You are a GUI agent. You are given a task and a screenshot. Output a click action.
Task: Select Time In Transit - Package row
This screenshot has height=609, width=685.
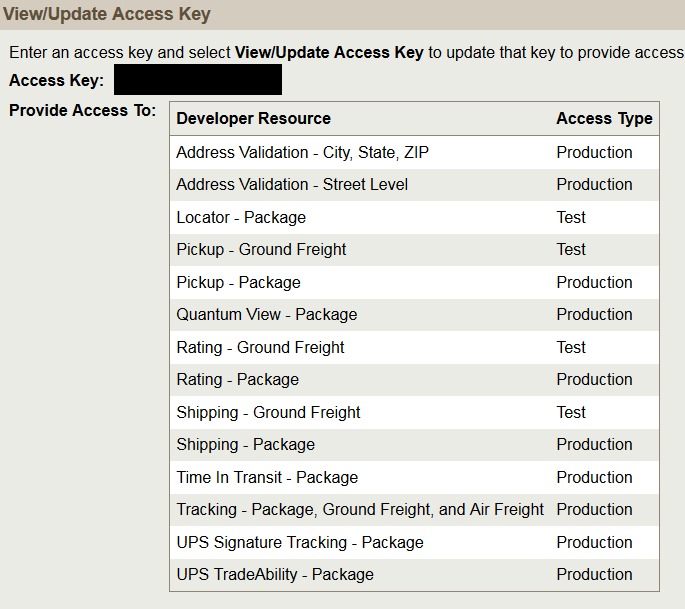coord(267,477)
